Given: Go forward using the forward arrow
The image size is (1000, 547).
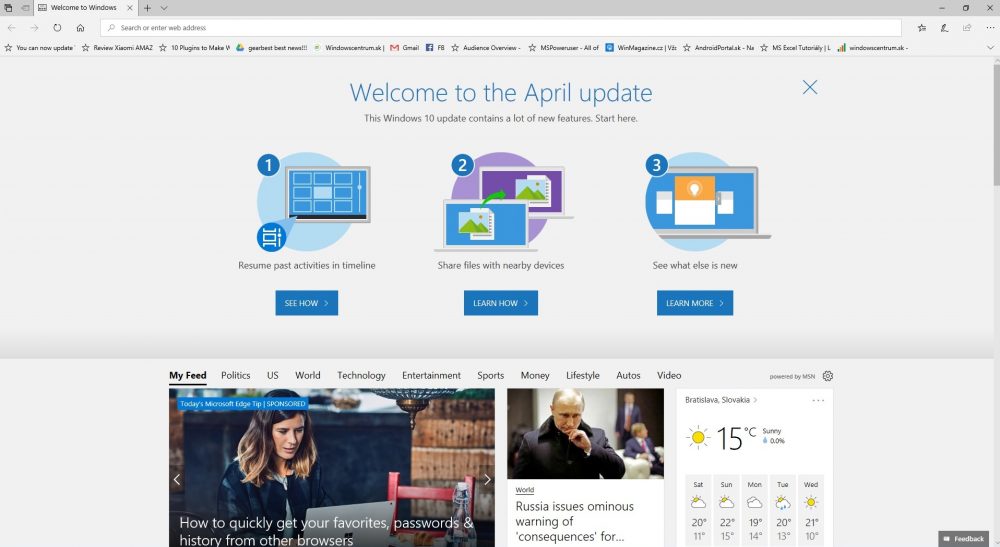Looking at the screenshot, I should click(34, 27).
